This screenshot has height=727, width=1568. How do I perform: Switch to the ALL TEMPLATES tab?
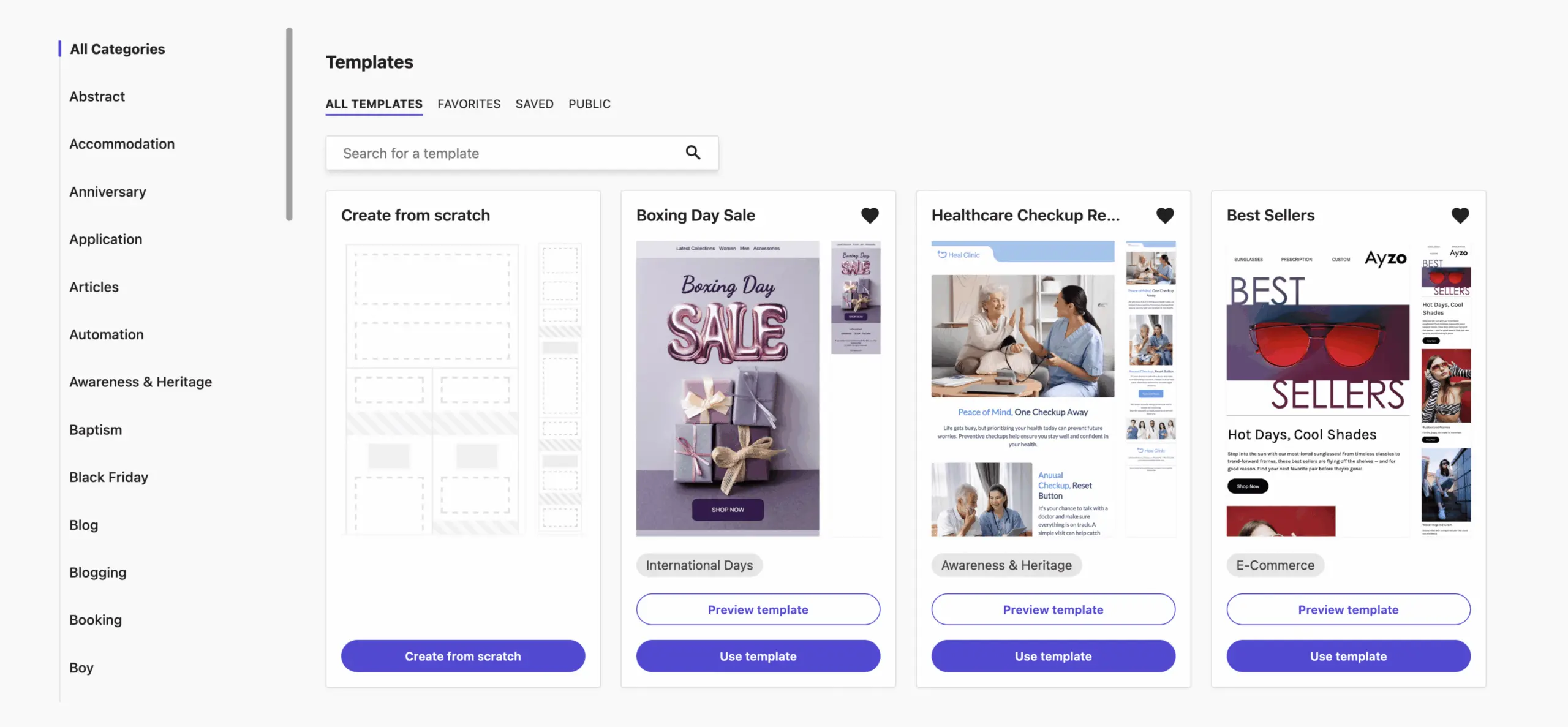click(374, 104)
